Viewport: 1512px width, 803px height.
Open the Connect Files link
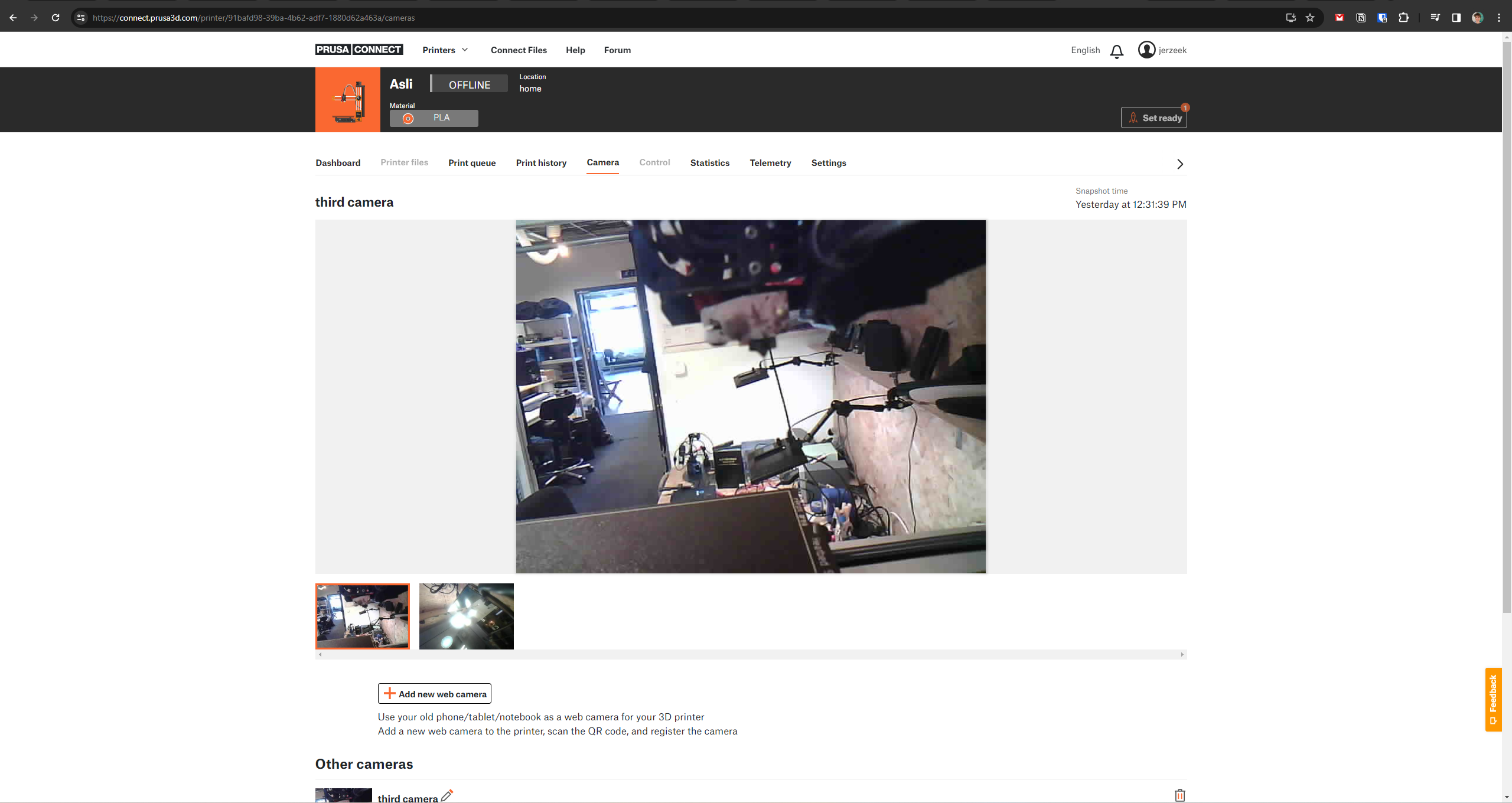coord(518,50)
